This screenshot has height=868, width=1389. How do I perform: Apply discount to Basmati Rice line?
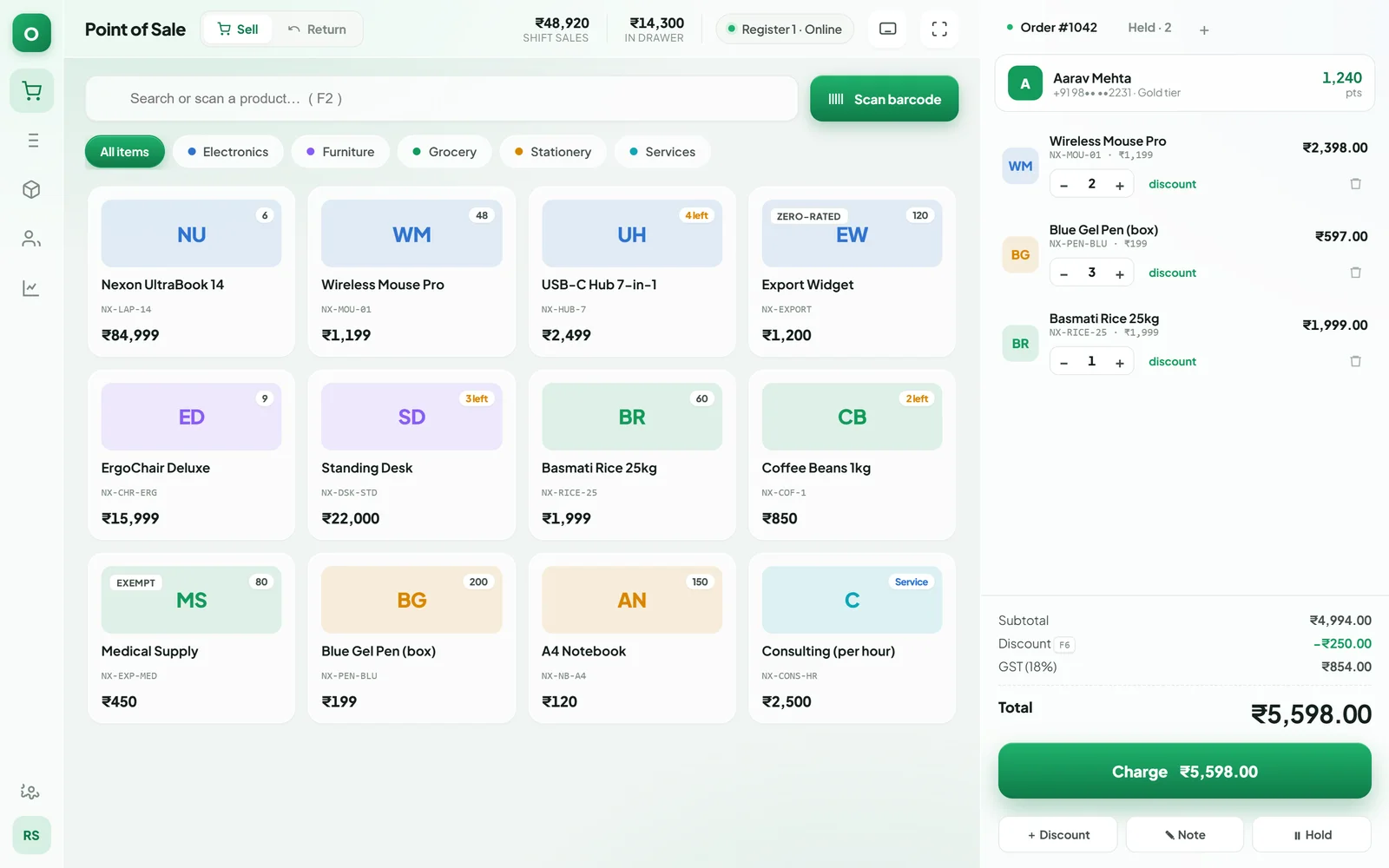[x=1172, y=361]
